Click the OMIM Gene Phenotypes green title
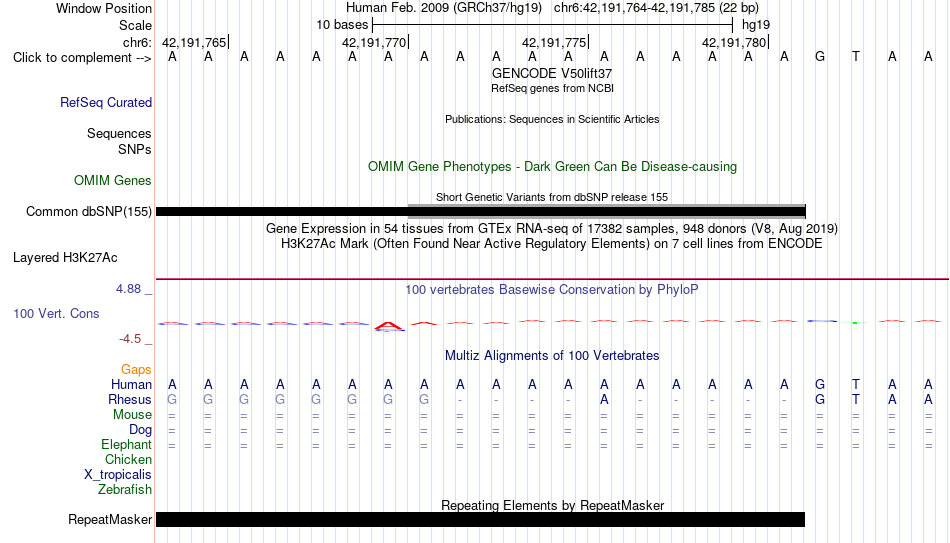This screenshot has width=950, height=543. (x=552, y=167)
